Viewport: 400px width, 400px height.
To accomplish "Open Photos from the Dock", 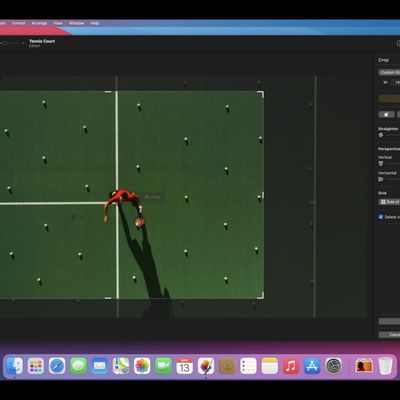I will 142,366.
